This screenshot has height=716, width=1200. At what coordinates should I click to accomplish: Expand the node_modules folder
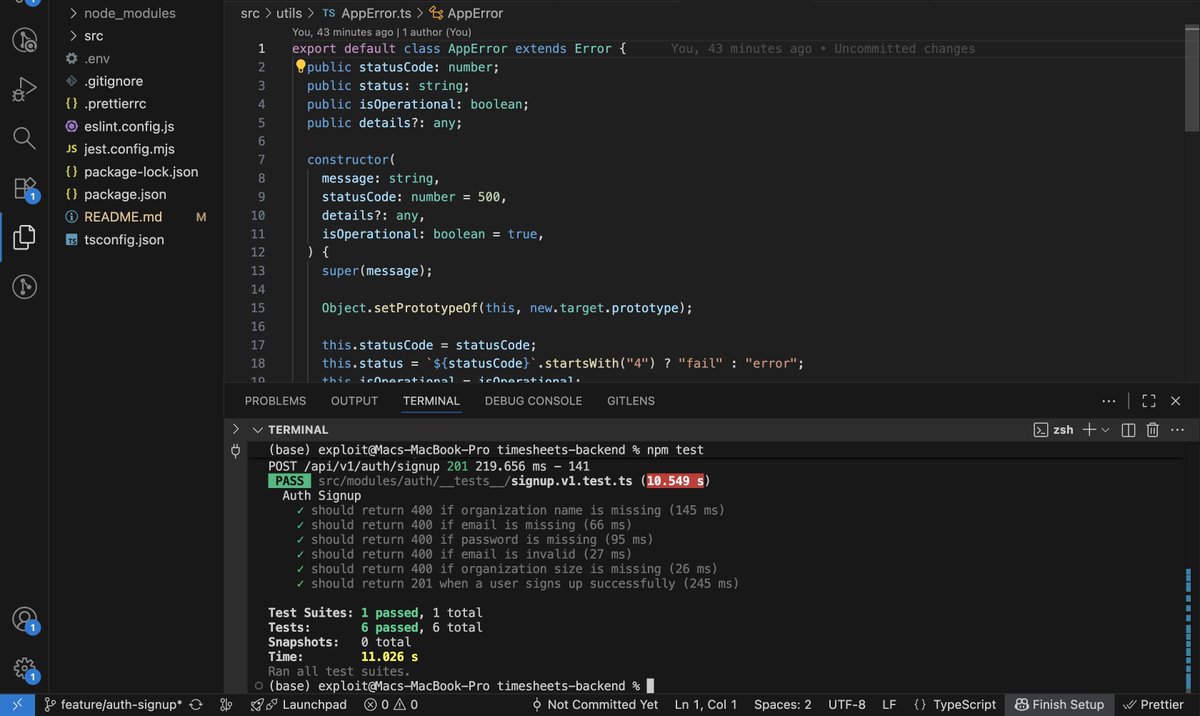pyautogui.click(x=129, y=13)
